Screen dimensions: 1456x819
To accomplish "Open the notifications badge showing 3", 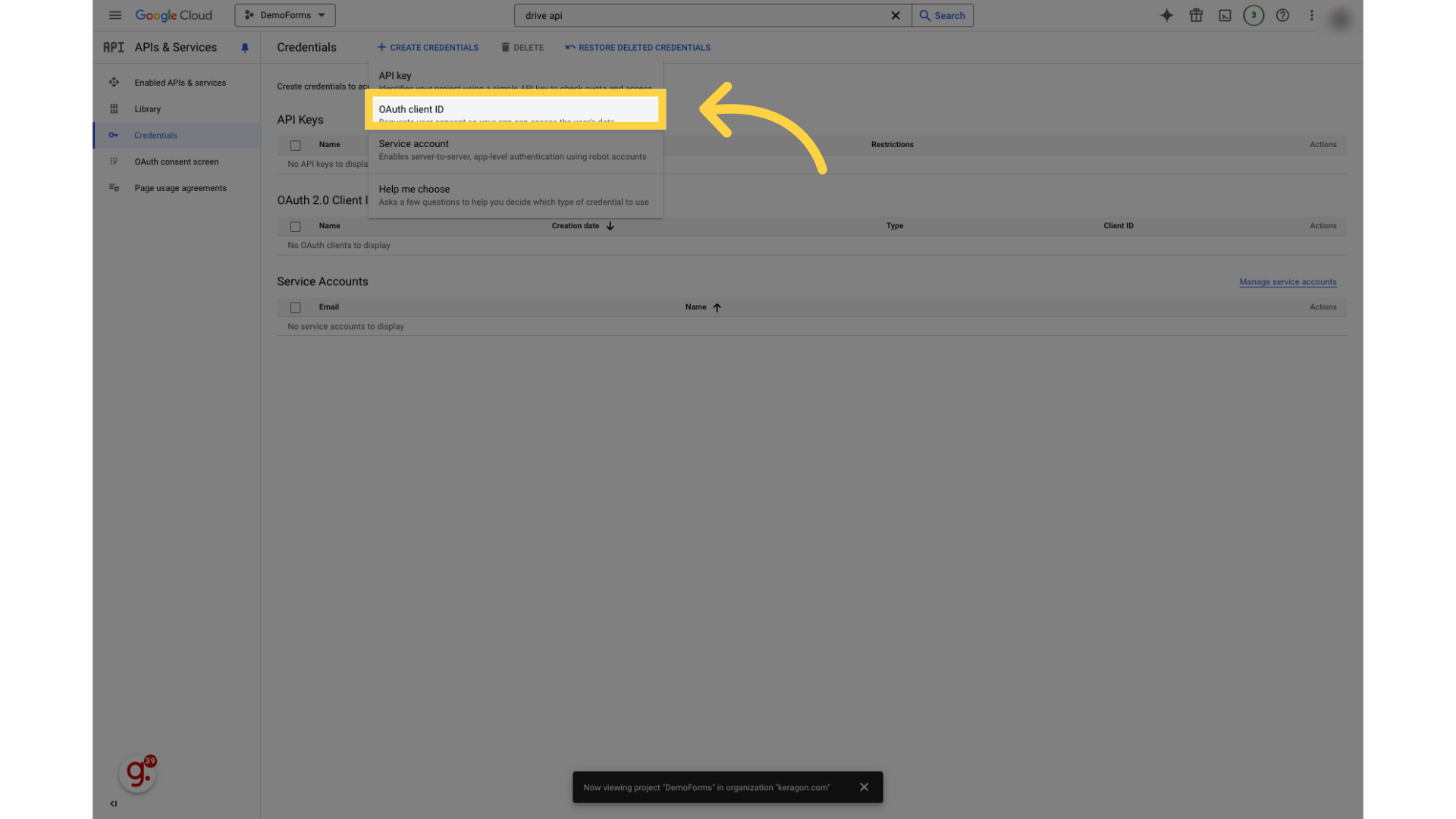I will 1254,15.
